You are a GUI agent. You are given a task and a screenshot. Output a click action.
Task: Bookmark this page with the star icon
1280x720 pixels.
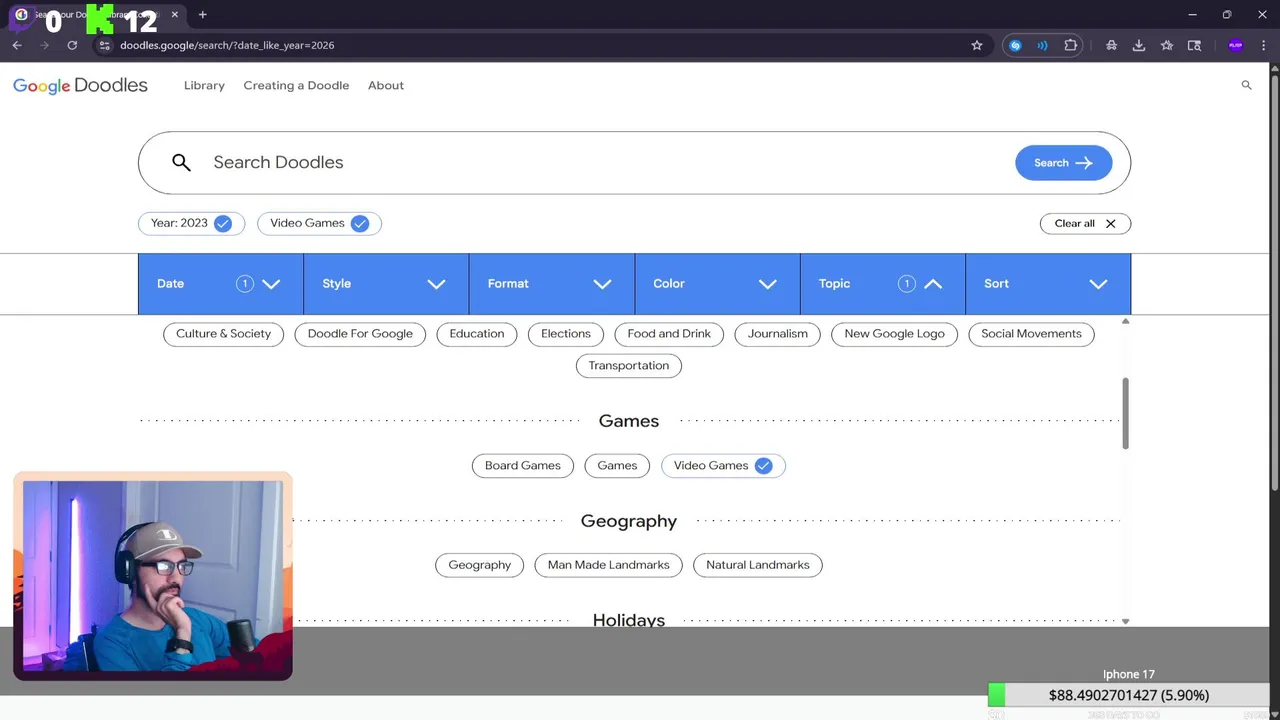[977, 45]
